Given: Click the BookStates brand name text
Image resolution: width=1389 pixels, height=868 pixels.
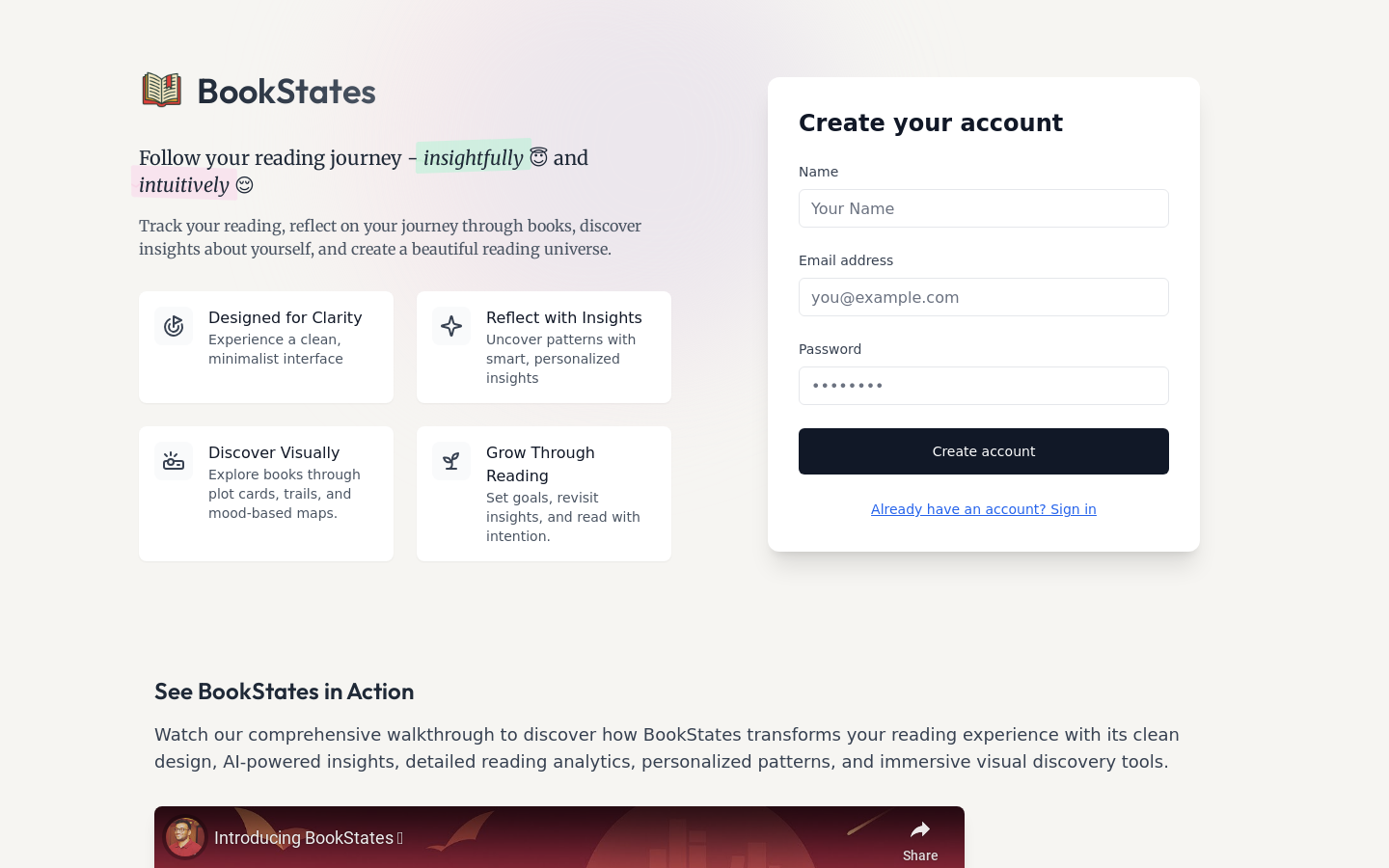Looking at the screenshot, I should (286, 92).
